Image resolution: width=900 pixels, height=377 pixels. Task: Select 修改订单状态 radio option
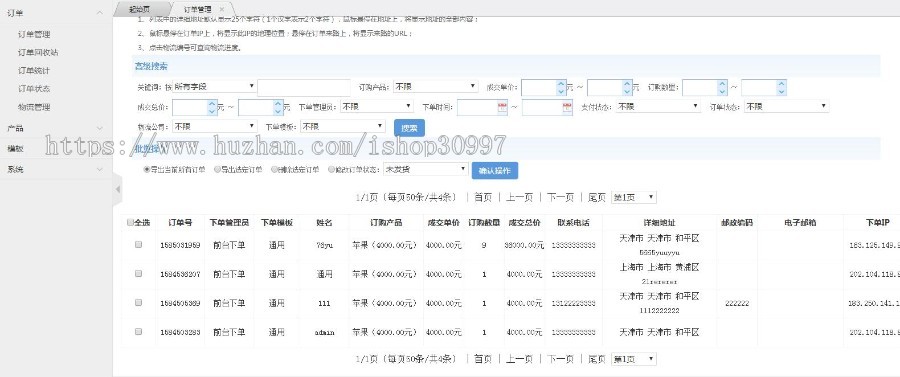[x=331, y=170]
